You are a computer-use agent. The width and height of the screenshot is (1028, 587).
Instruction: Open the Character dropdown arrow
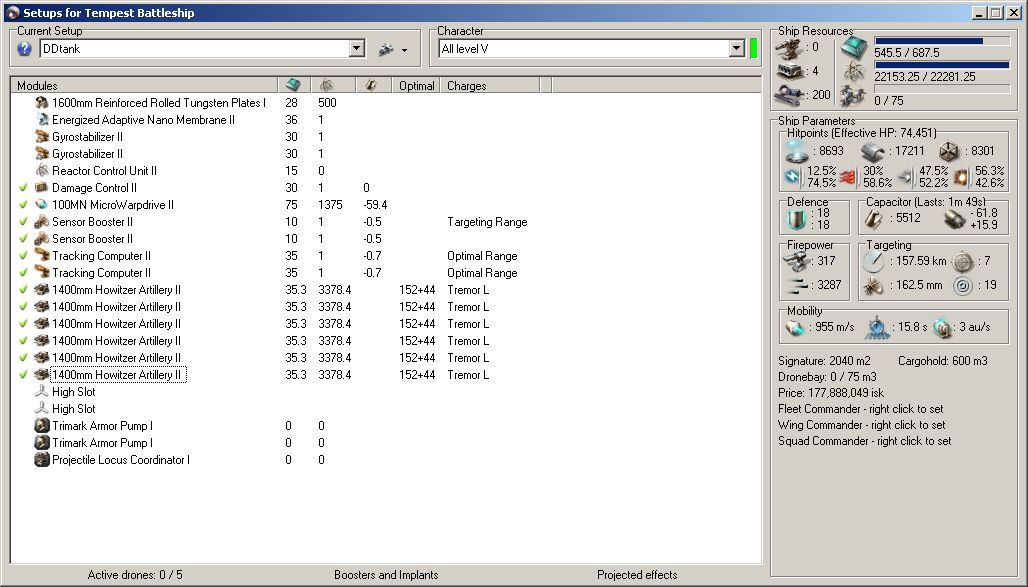[737, 49]
